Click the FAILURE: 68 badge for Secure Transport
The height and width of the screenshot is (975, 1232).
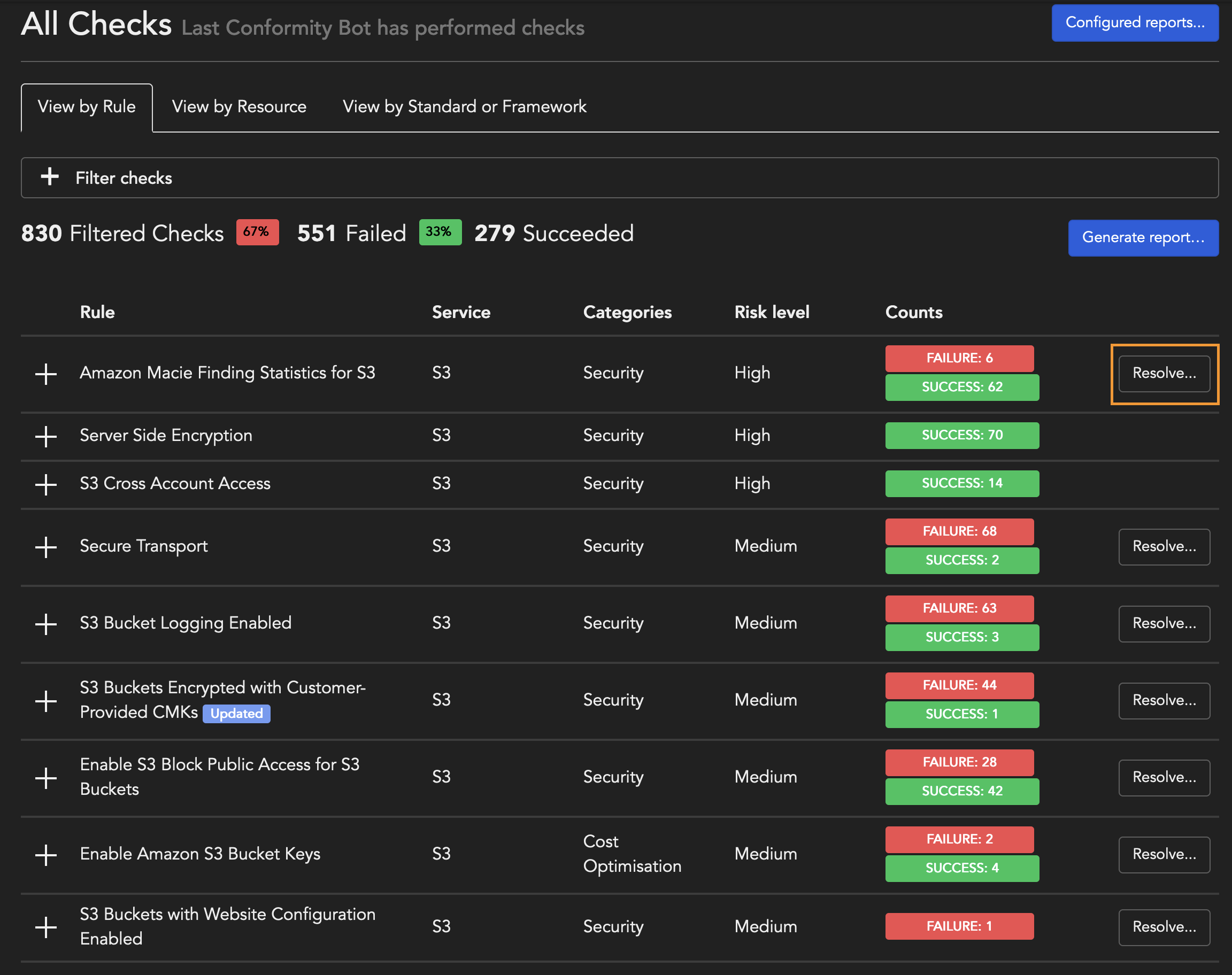tap(960, 531)
